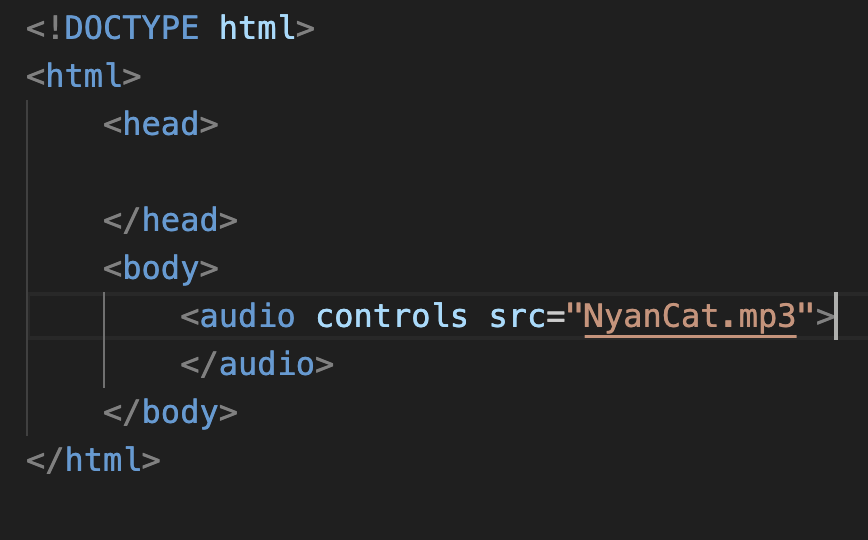868x540 pixels.
Task: Click the controls attribute
Action: click(x=391, y=317)
